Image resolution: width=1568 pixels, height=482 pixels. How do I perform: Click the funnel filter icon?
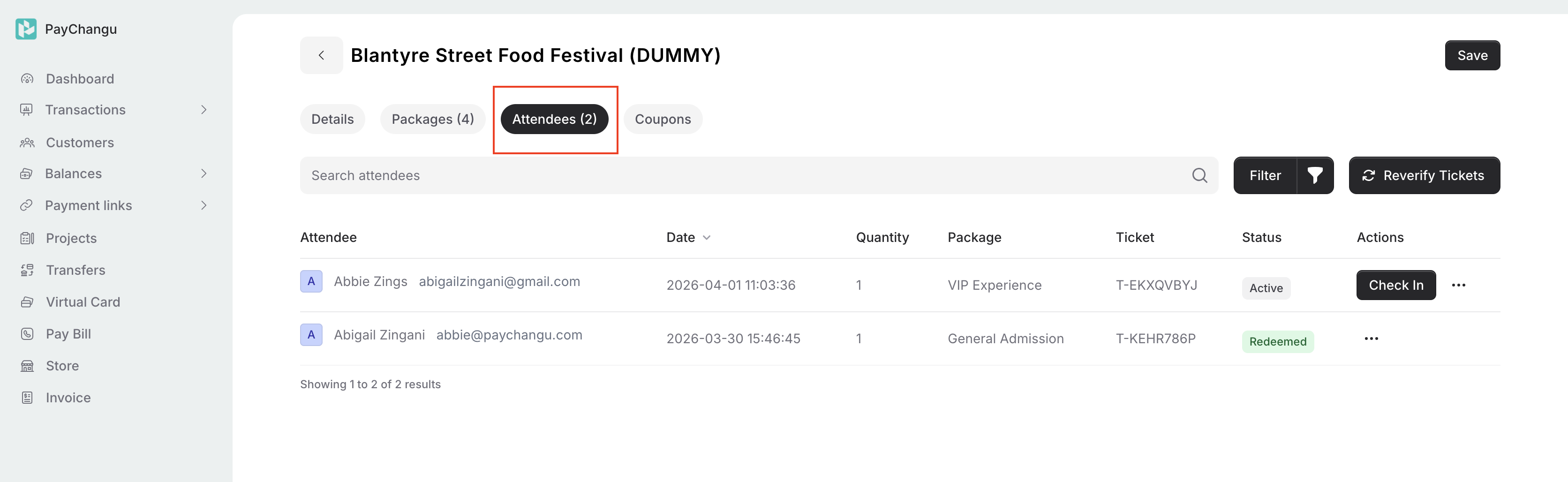[1315, 175]
